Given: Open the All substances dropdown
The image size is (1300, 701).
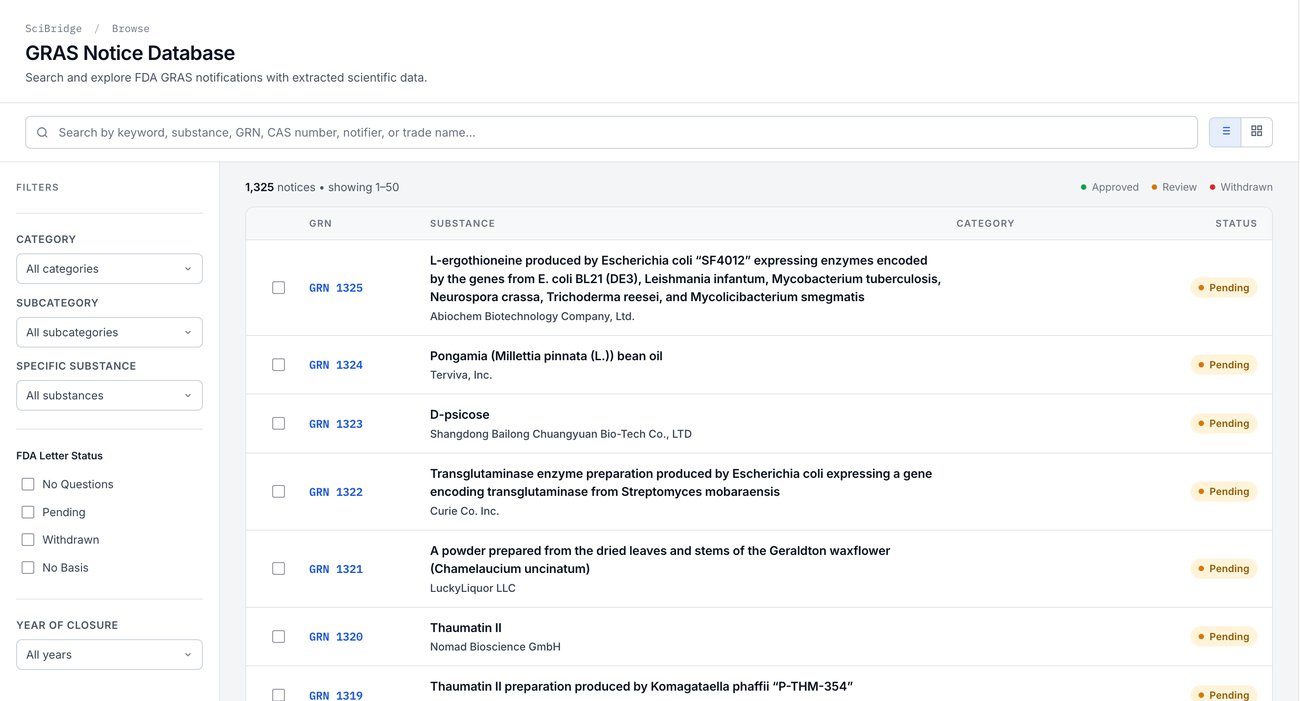Looking at the screenshot, I should click(109, 395).
